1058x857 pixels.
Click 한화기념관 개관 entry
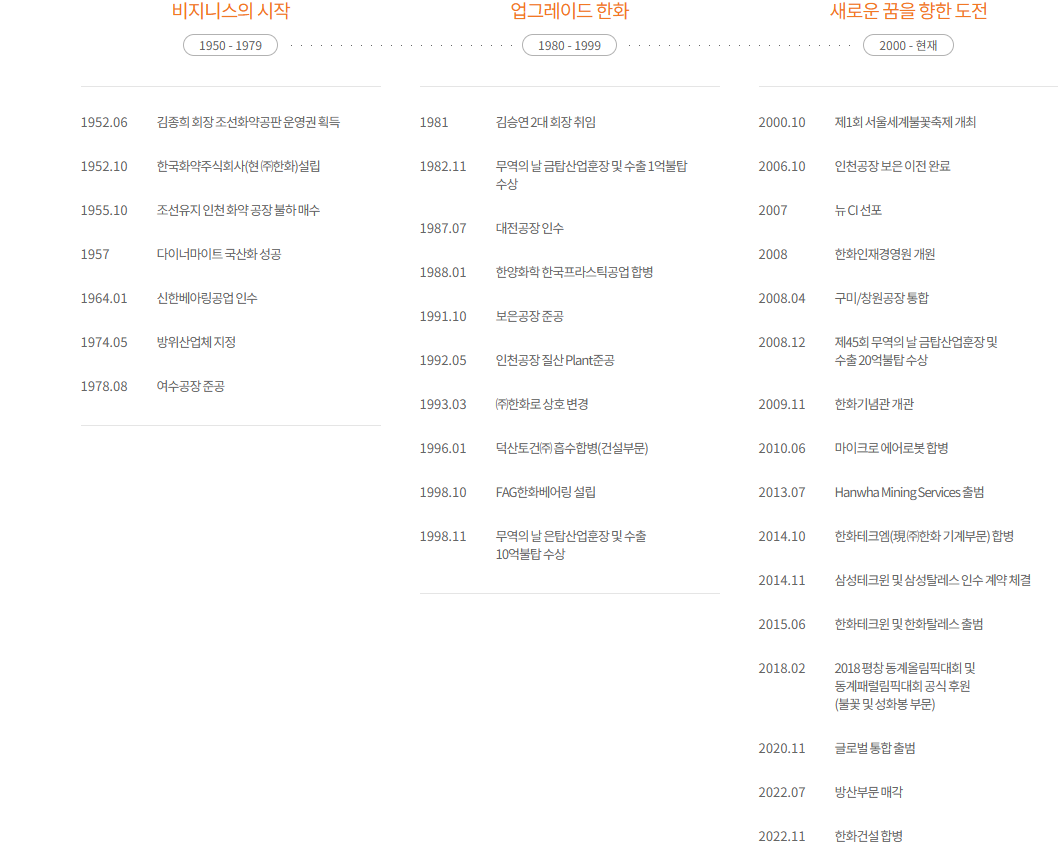(874, 404)
